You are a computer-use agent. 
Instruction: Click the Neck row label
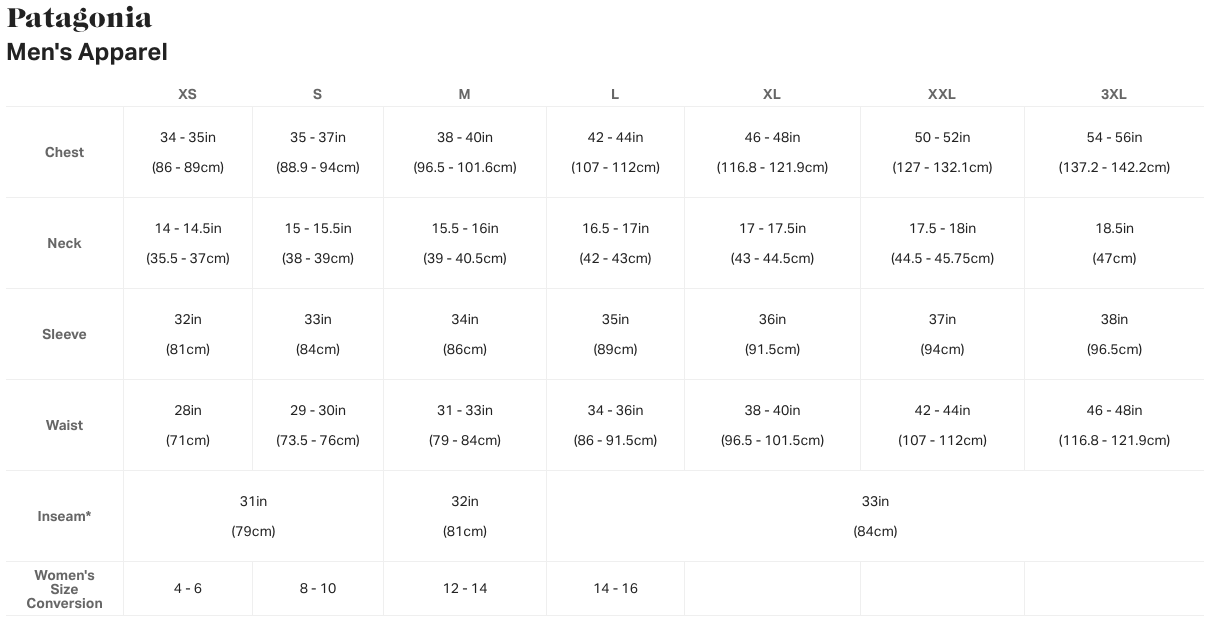64,243
